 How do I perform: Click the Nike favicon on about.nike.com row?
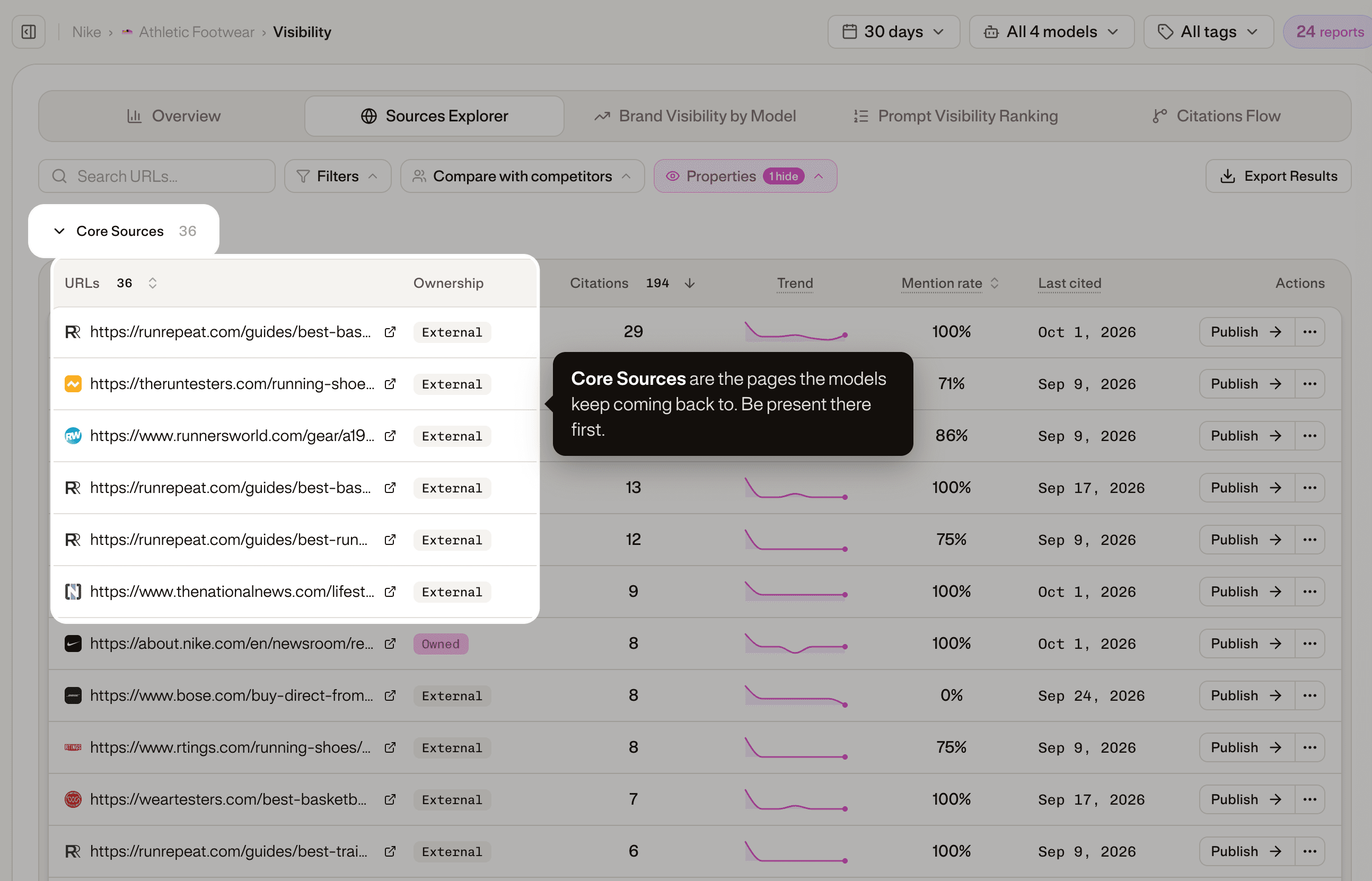pos(73,644)
